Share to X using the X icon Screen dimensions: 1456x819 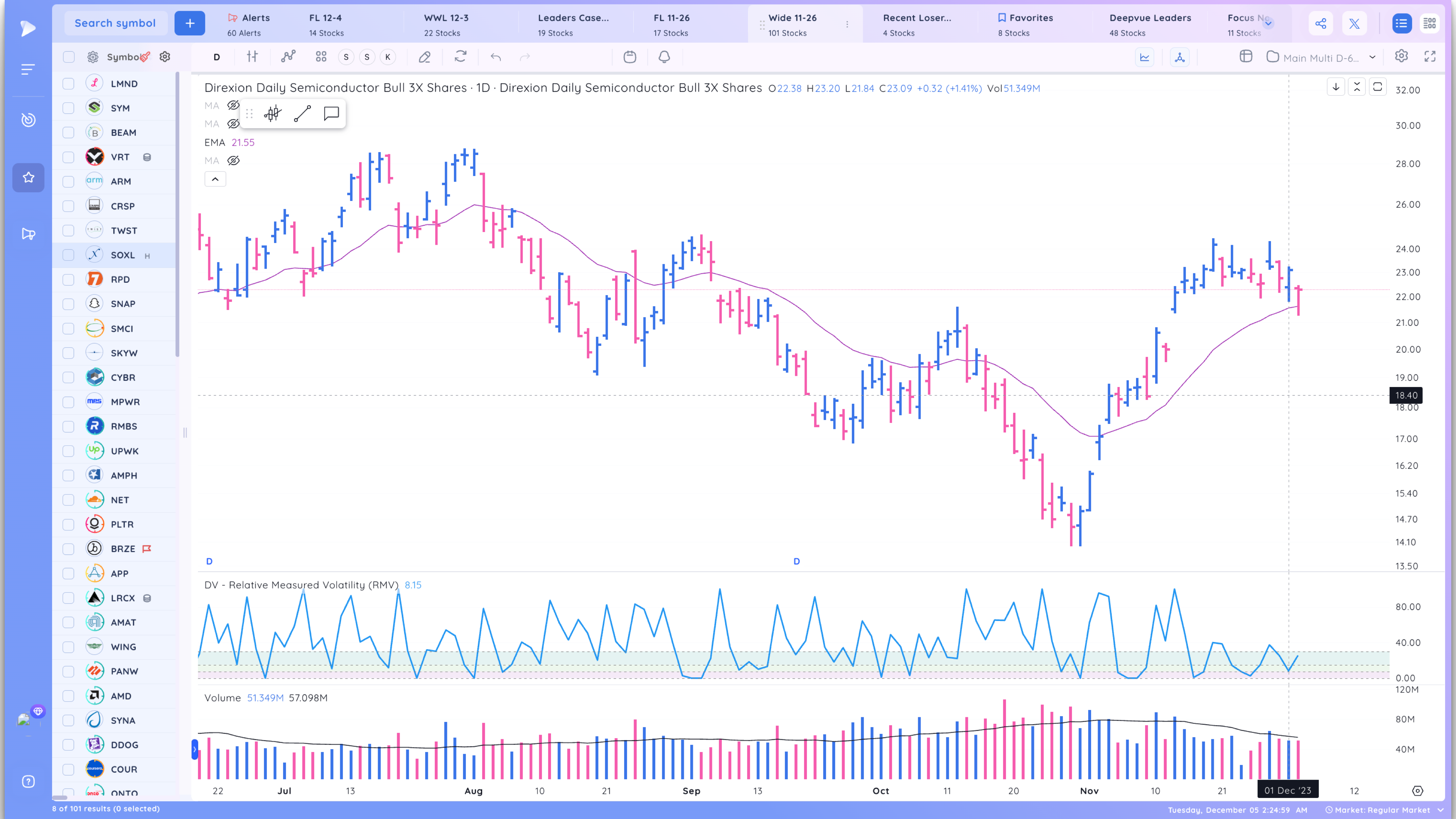[x=1355, y=23]
